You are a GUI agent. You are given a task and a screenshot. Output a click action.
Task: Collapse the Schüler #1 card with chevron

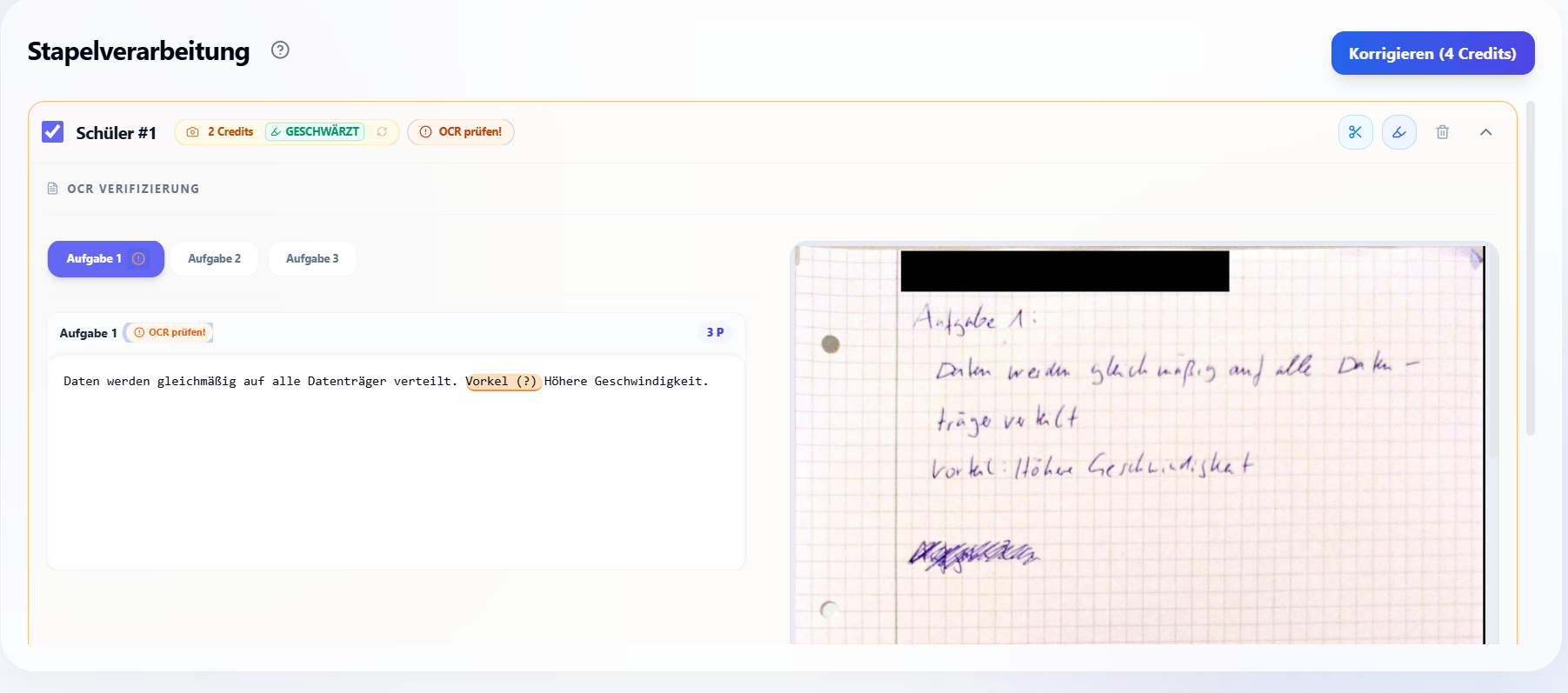1485,132
